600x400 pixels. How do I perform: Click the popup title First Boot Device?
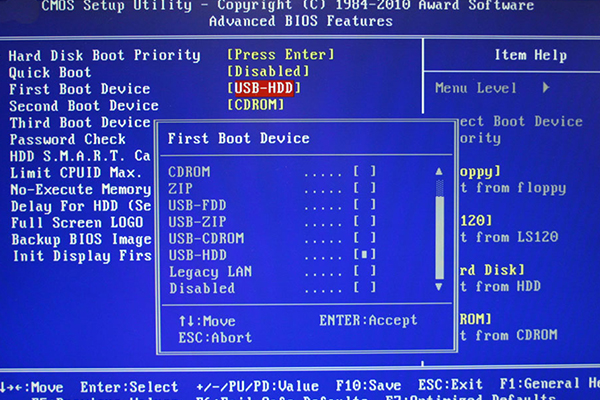[238, 138]
